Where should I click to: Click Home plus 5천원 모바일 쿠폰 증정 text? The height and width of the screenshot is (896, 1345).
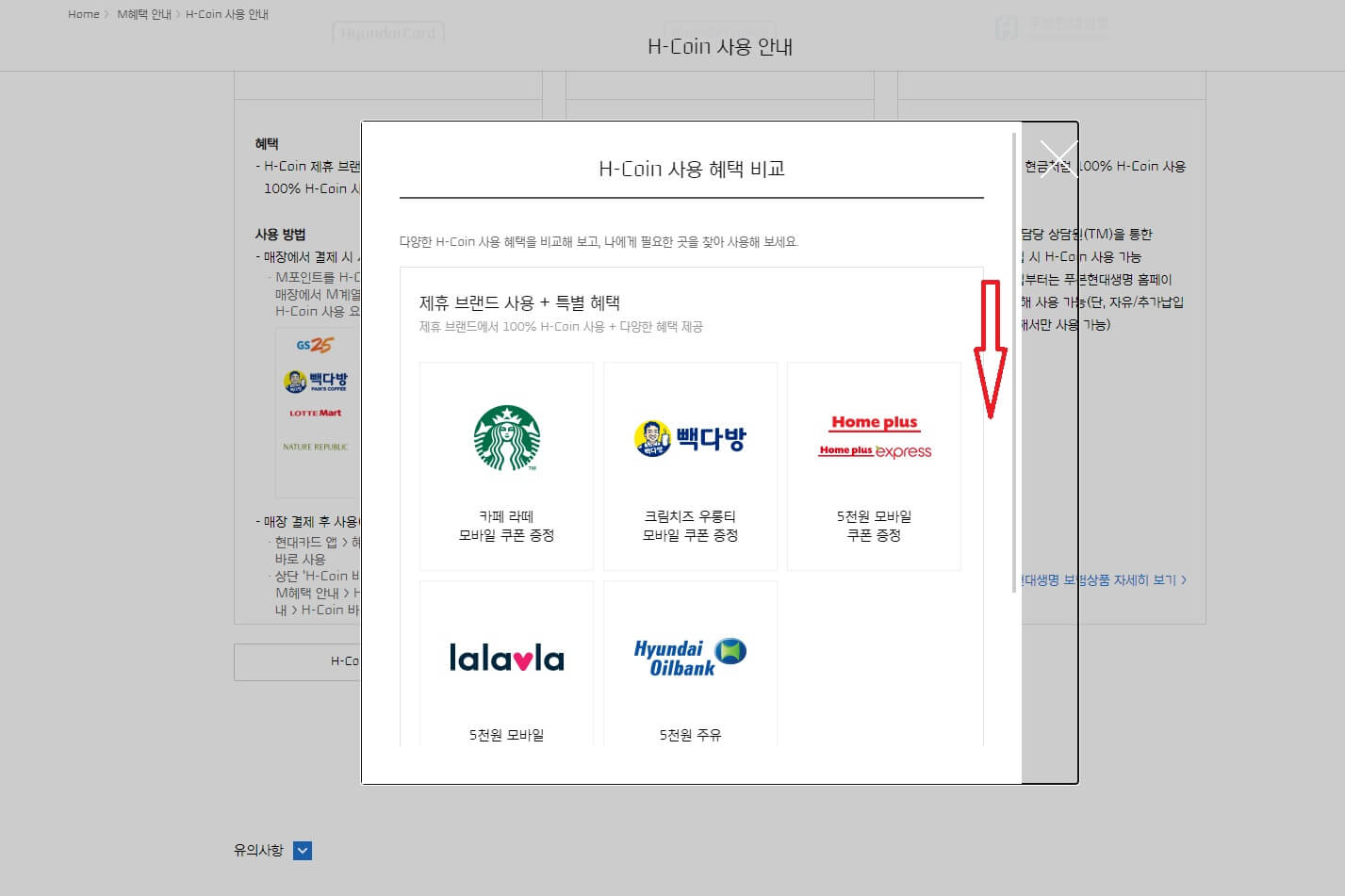874,526
